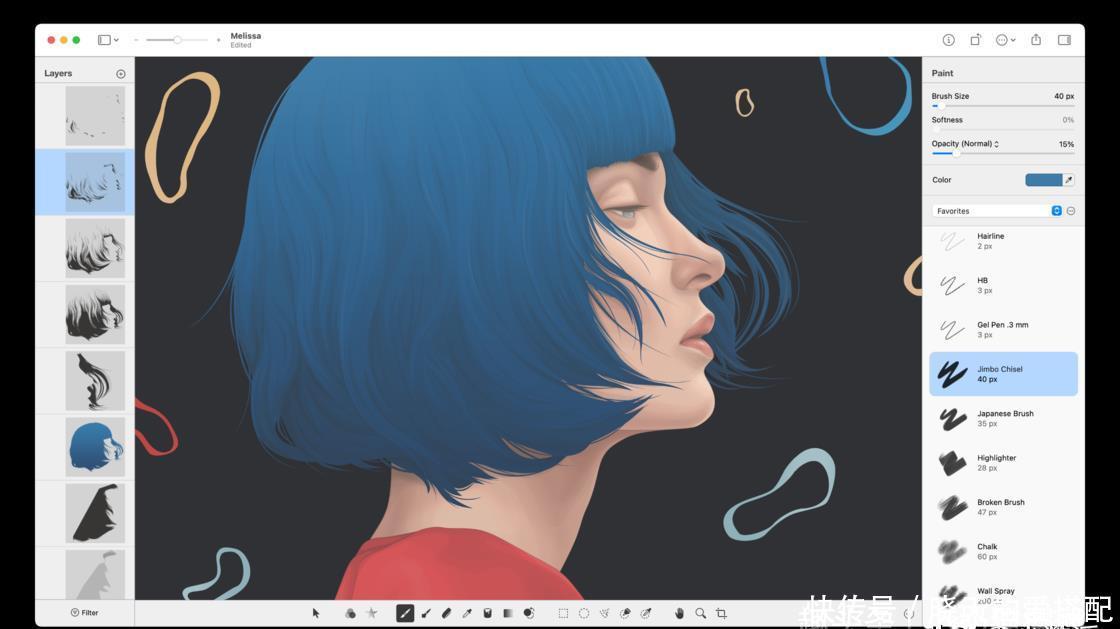The height and width of the screenshot is (629, 1120).
Task: Open the Opacity (Normal) blend mode menu
Action: (x=965, y=144)
